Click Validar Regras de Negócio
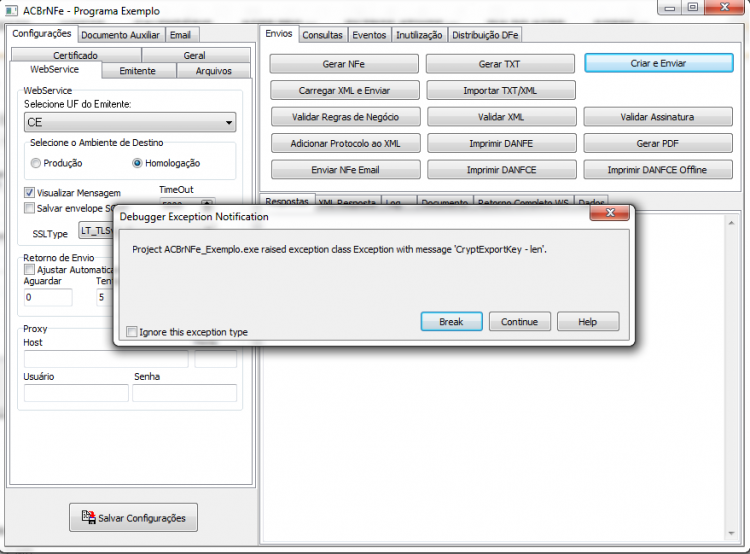Image resolution: width=750 pixels, height=554 pixels. pyautogui.click(x=345, y=117)
